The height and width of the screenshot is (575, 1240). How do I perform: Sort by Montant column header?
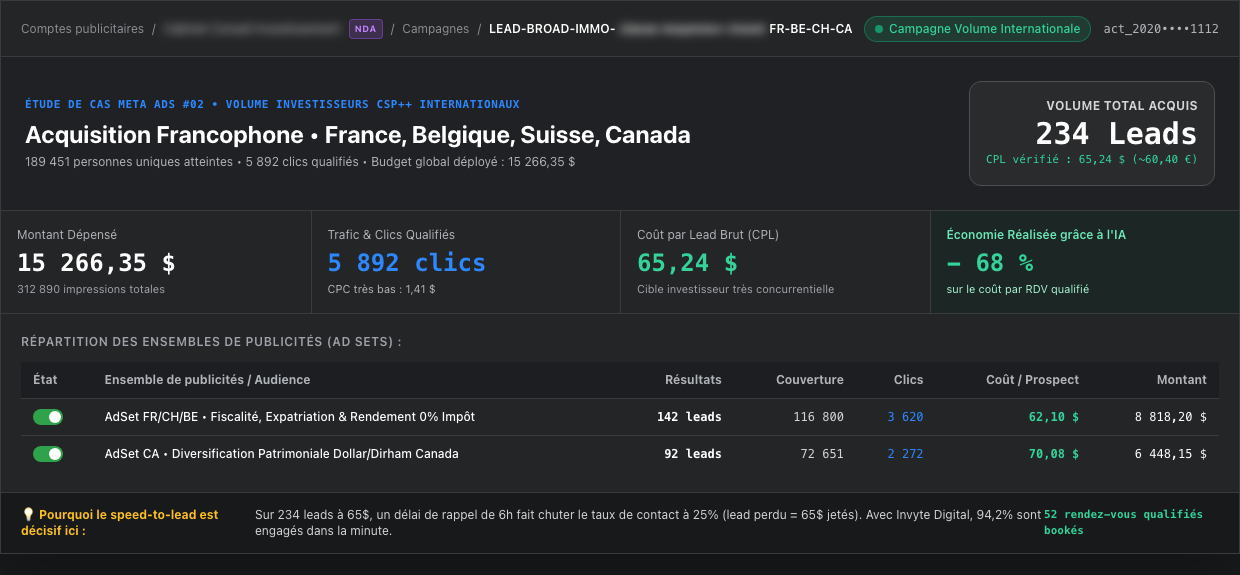point(1182,380)
